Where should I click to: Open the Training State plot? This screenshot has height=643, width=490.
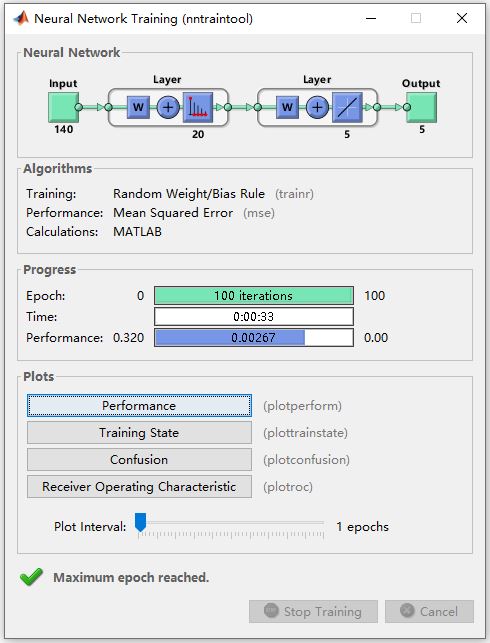[x=139, y=433]
